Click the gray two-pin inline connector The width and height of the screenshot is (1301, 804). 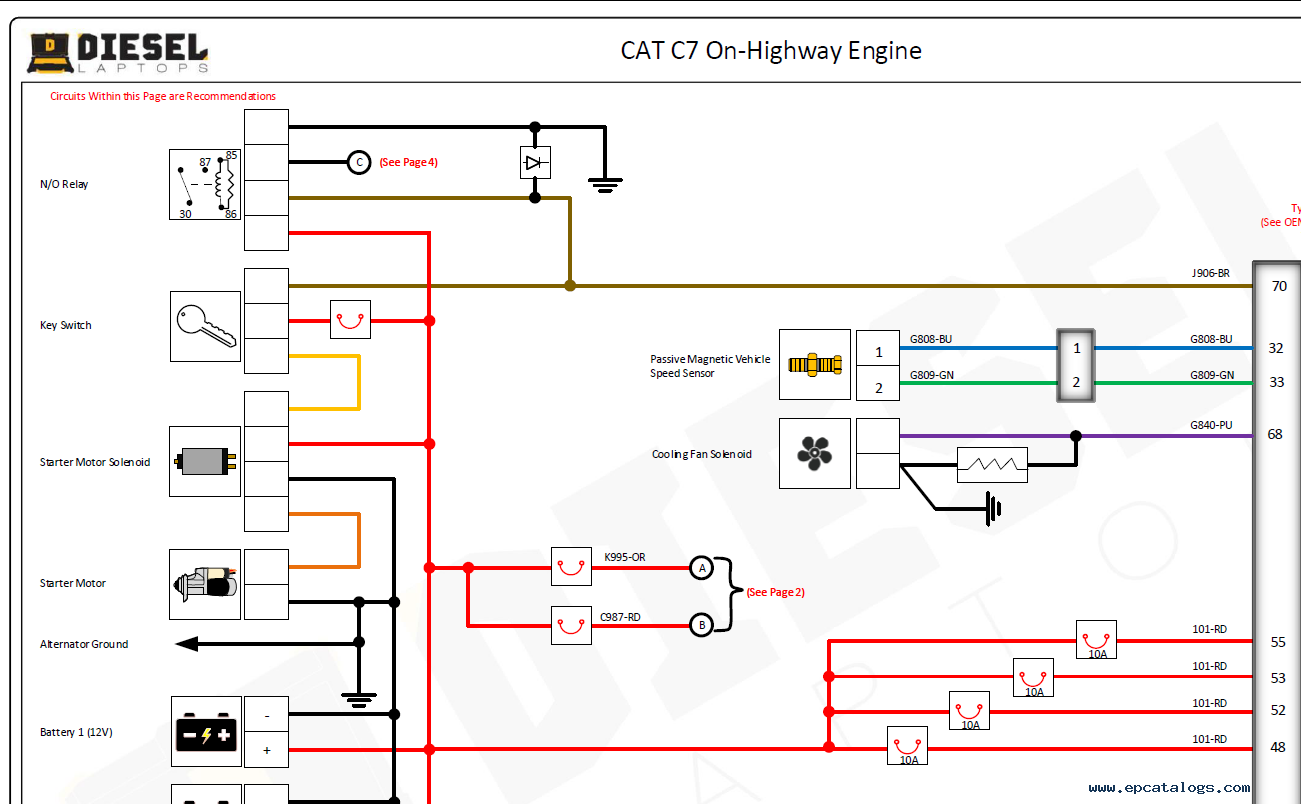(x=1076, y=366)
